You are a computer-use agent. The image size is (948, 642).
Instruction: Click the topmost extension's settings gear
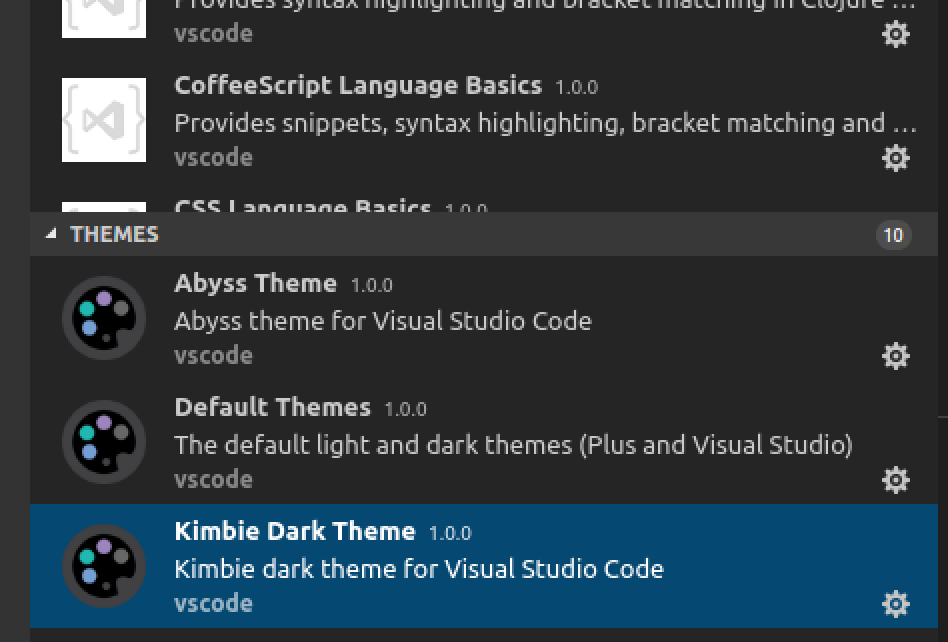click(896, 33)
